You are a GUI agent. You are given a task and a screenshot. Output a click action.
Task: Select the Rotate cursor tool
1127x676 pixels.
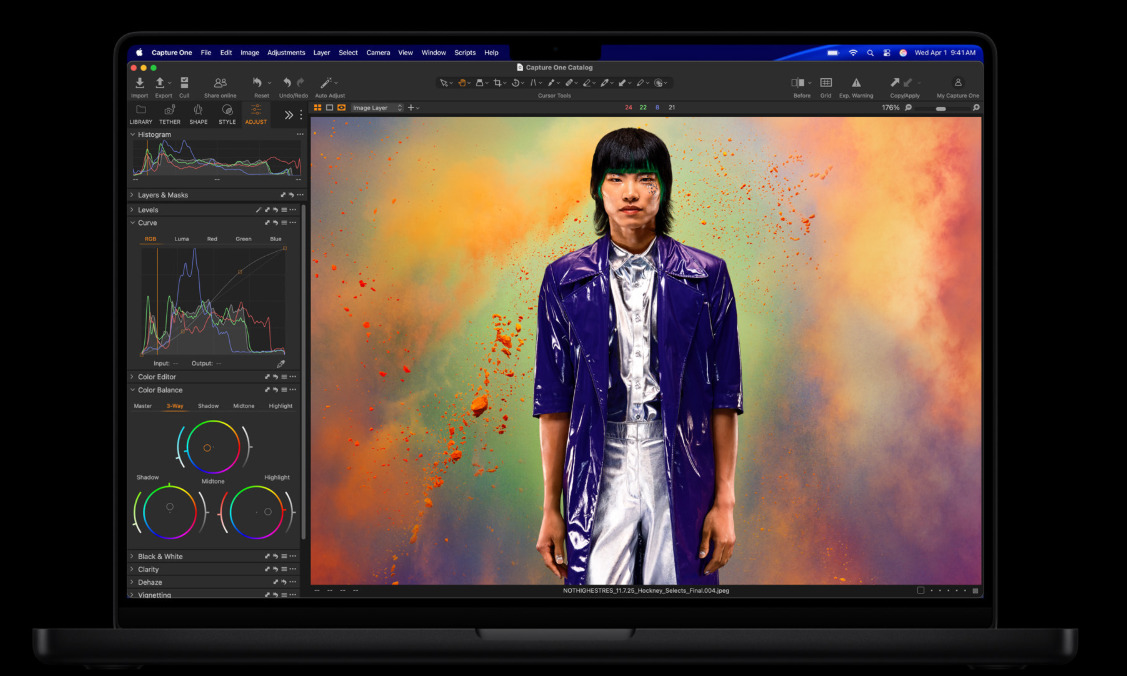coord(515,83)
